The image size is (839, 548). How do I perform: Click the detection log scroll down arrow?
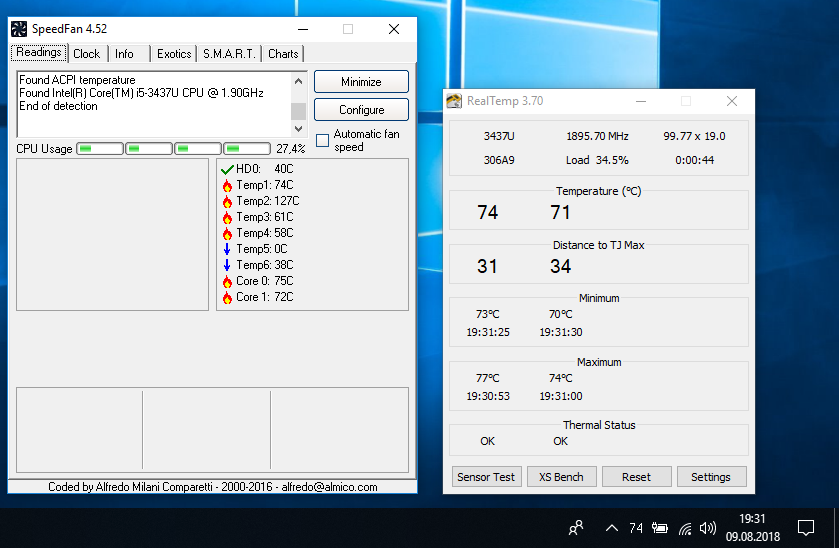[299, 129]
